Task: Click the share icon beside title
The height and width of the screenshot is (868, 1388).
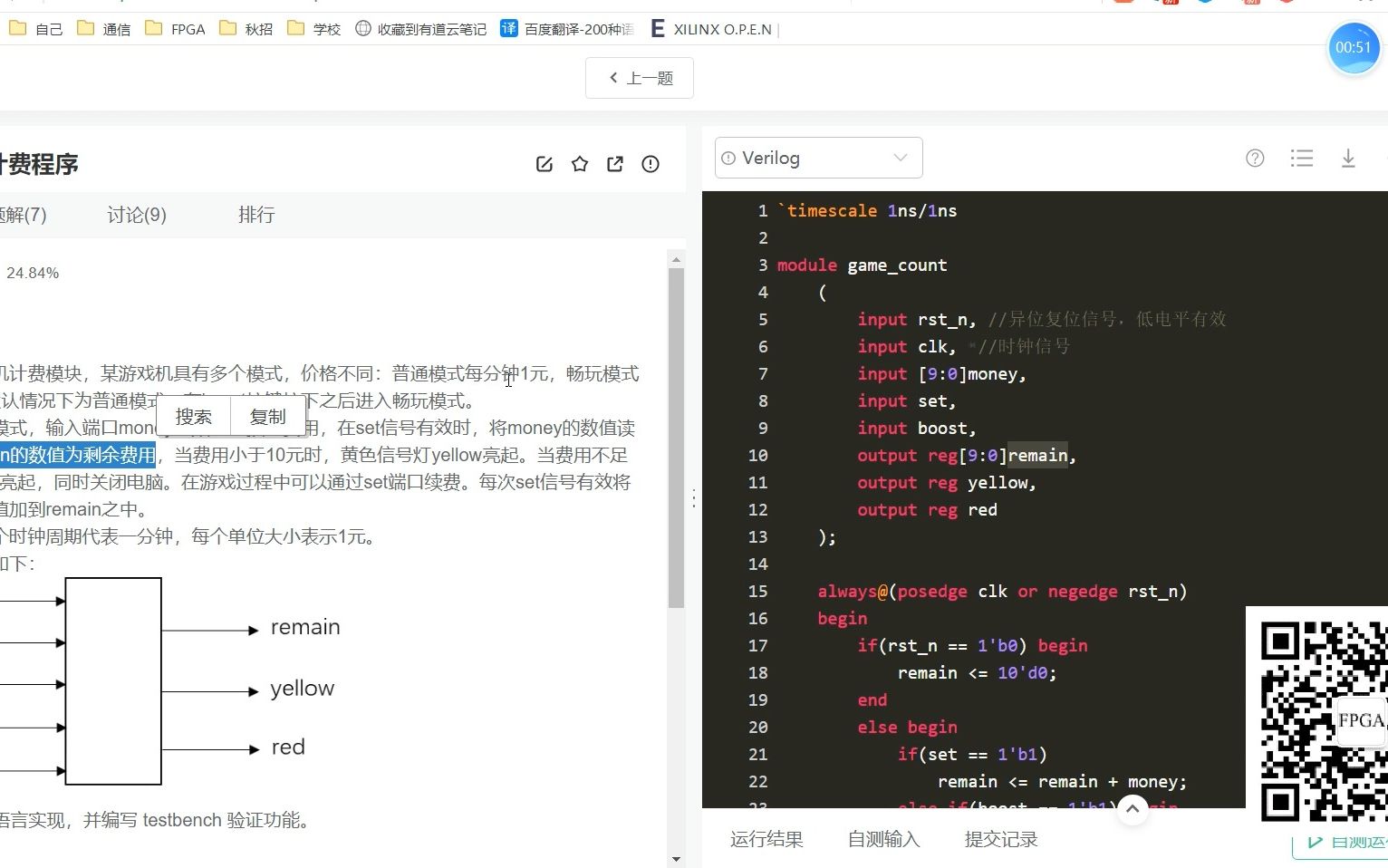Action: click(615, 164)
